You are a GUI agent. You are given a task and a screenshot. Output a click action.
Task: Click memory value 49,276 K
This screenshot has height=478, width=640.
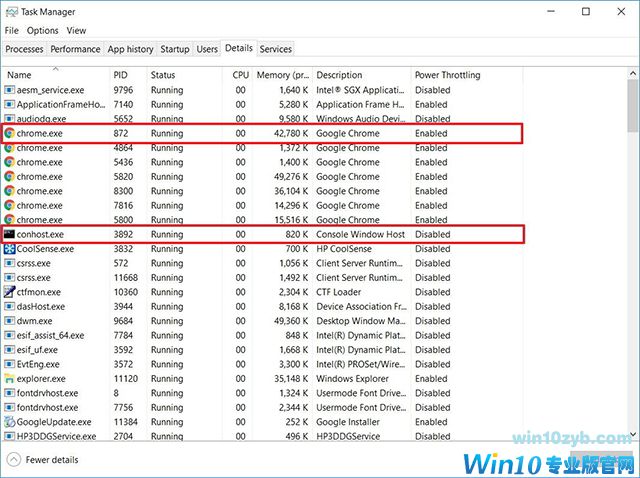coord(291,177)
